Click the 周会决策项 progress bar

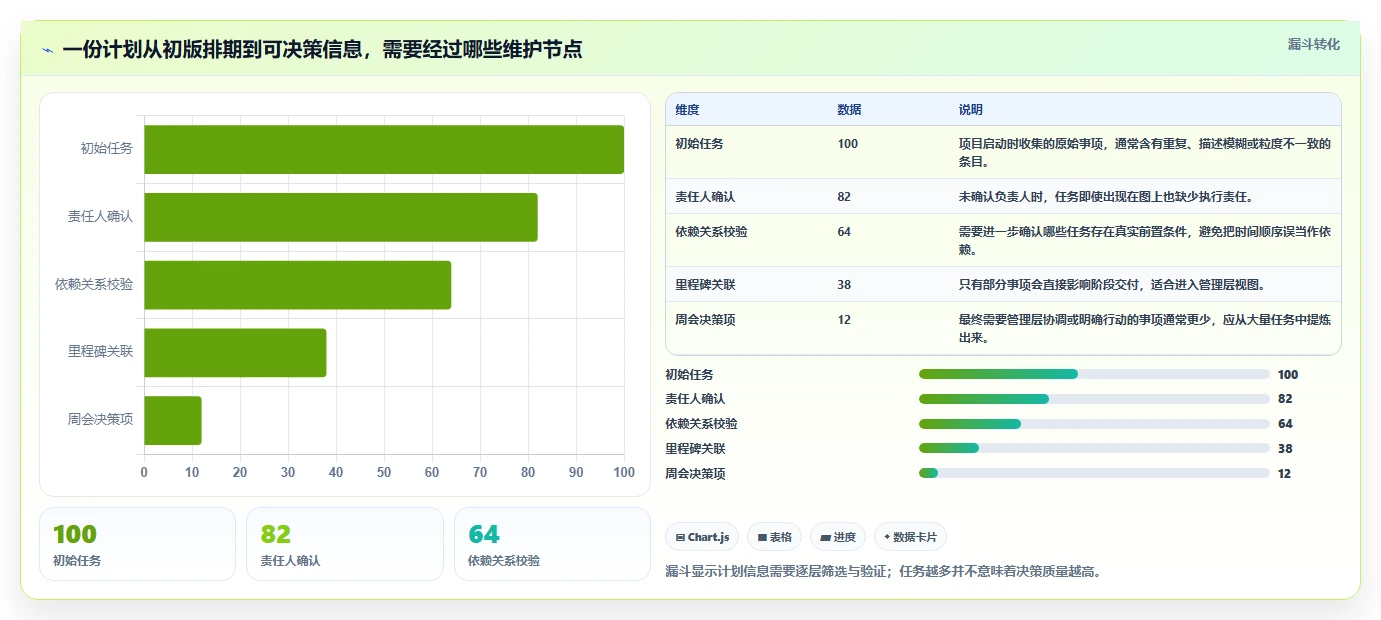coord(1094,473)
